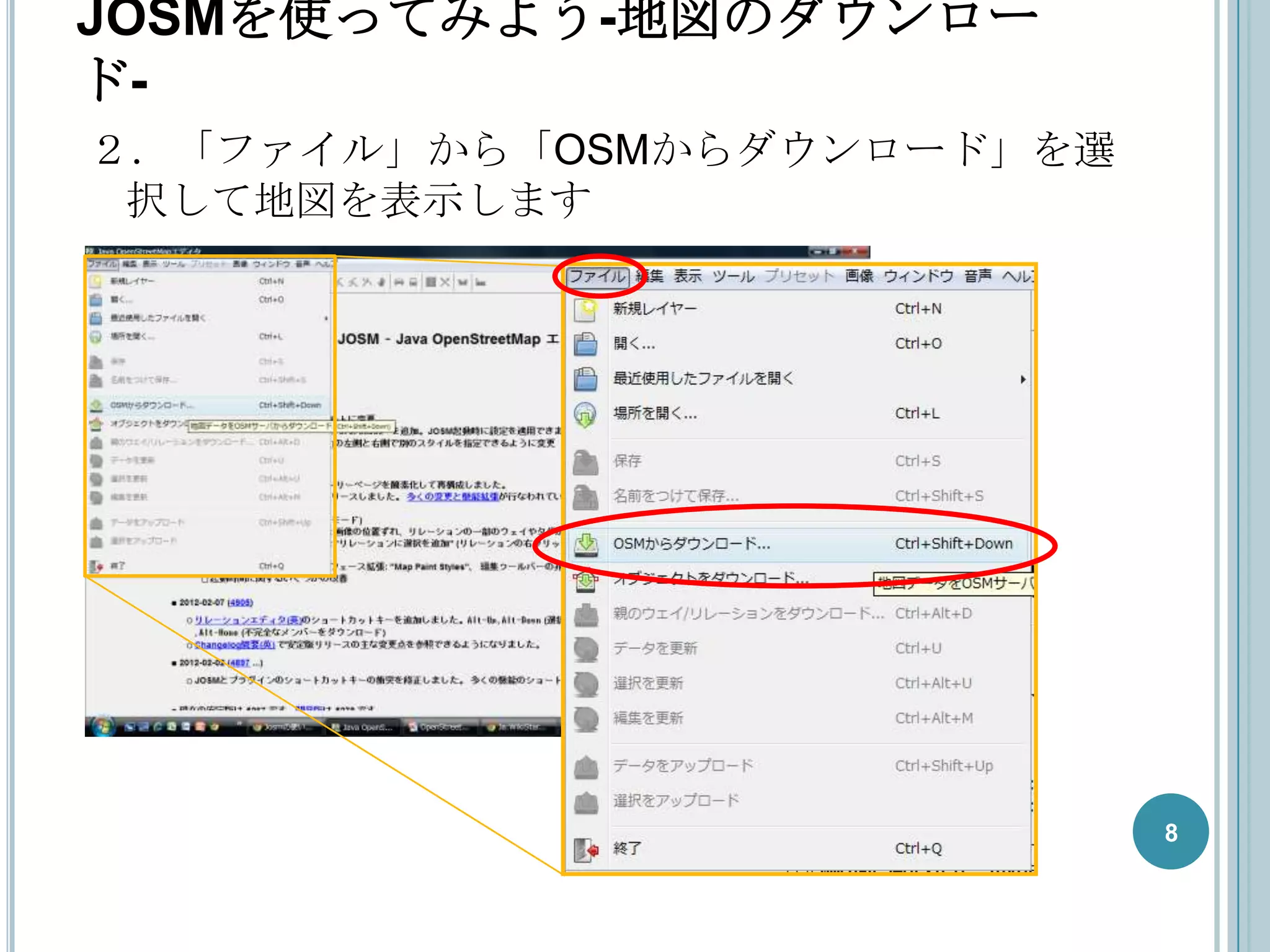1270x952 pixels.
Task: Open the 多くの変更と機能拡張 link
Action: tap(452, 496)
